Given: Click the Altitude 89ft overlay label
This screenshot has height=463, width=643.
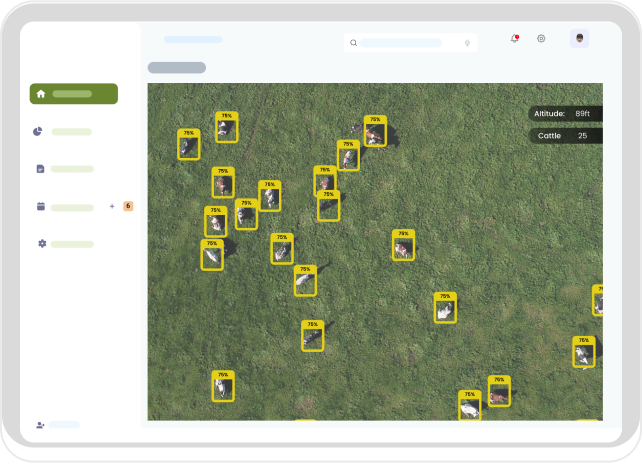Looking at the screenshot, I should pyautogui.click(x=565, y=114).
